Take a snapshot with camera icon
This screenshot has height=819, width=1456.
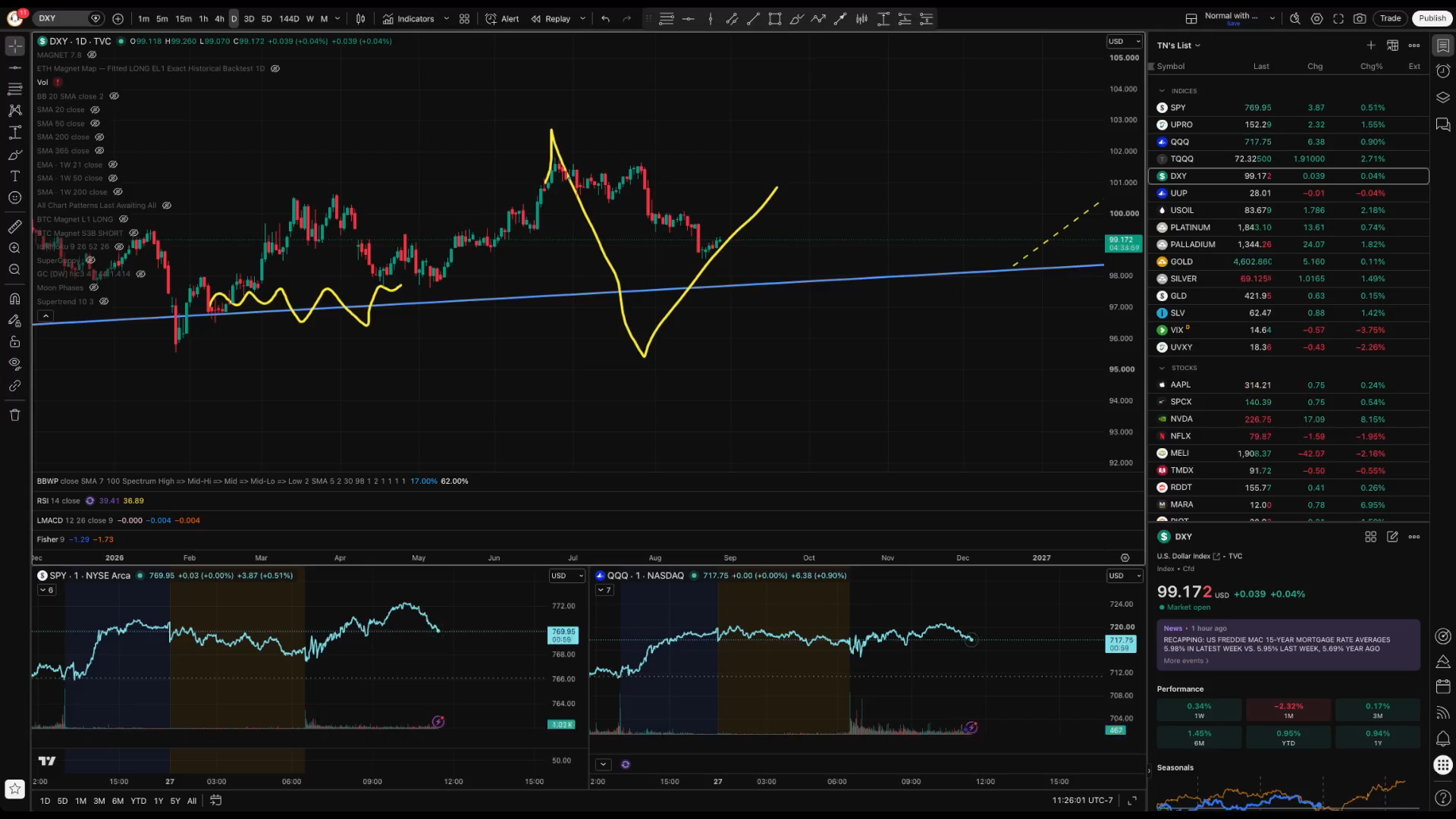click(1360, 19)
